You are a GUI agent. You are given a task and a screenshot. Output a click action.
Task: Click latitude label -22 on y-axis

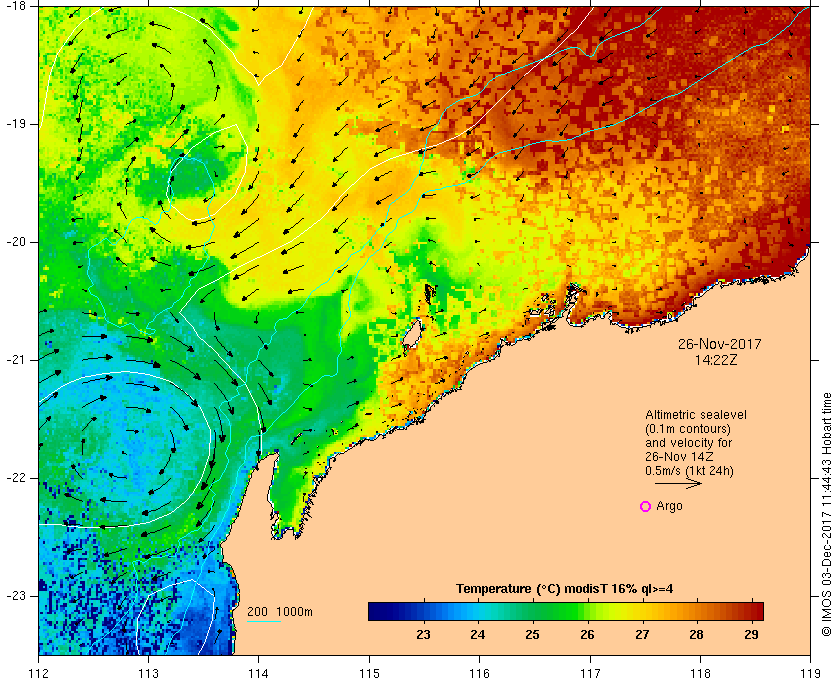[x=16, y=478]
